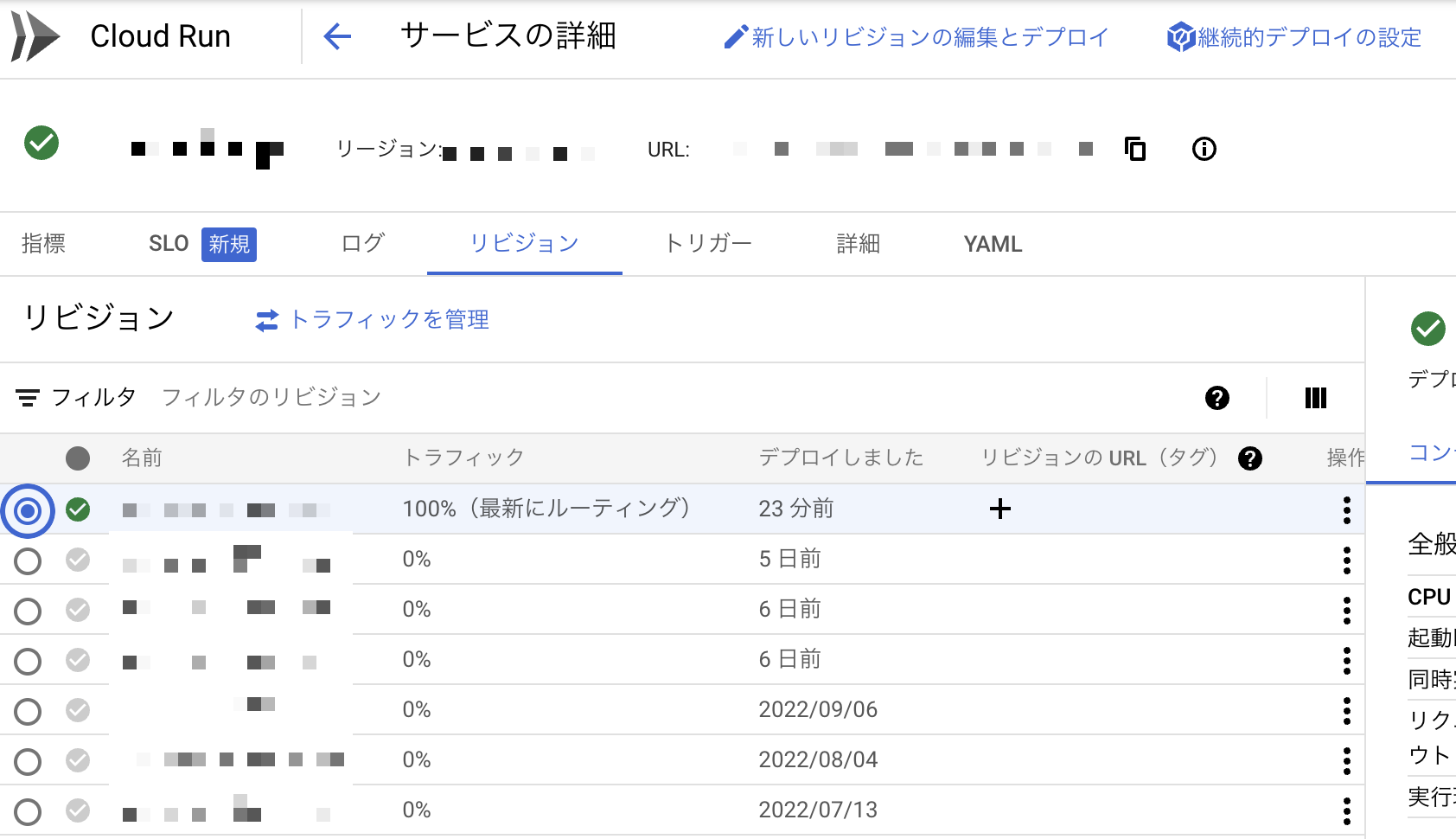Switch to the YAML tab
This screenshot has width=1456, height=839.
(x=992, y=244)
